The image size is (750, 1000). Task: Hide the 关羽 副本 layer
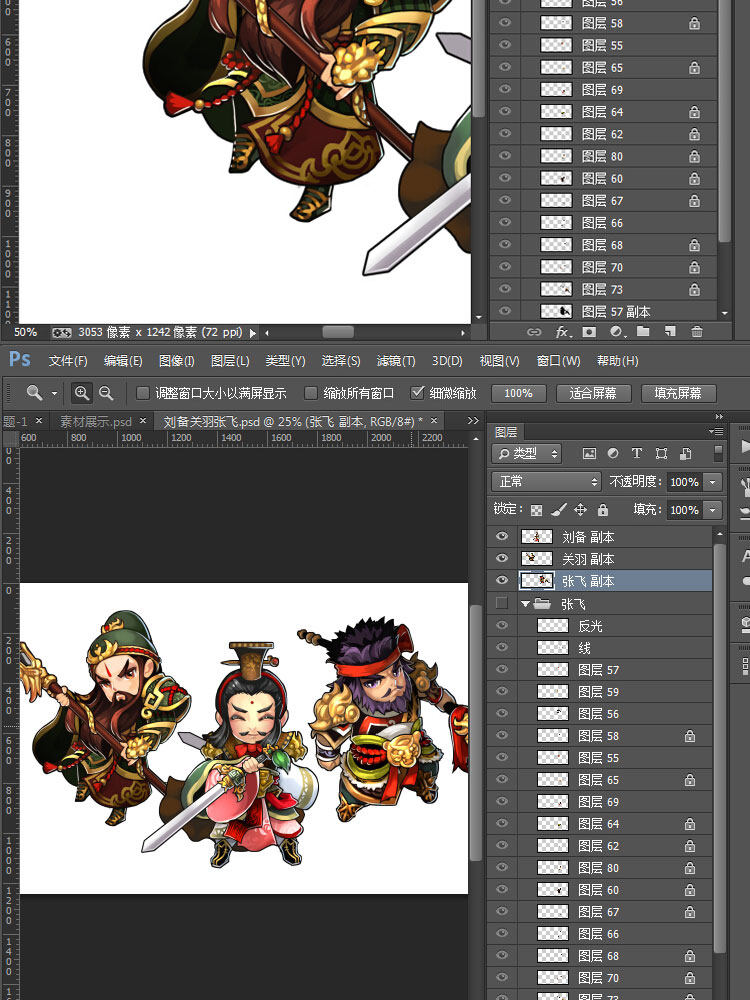coord(502,558)
